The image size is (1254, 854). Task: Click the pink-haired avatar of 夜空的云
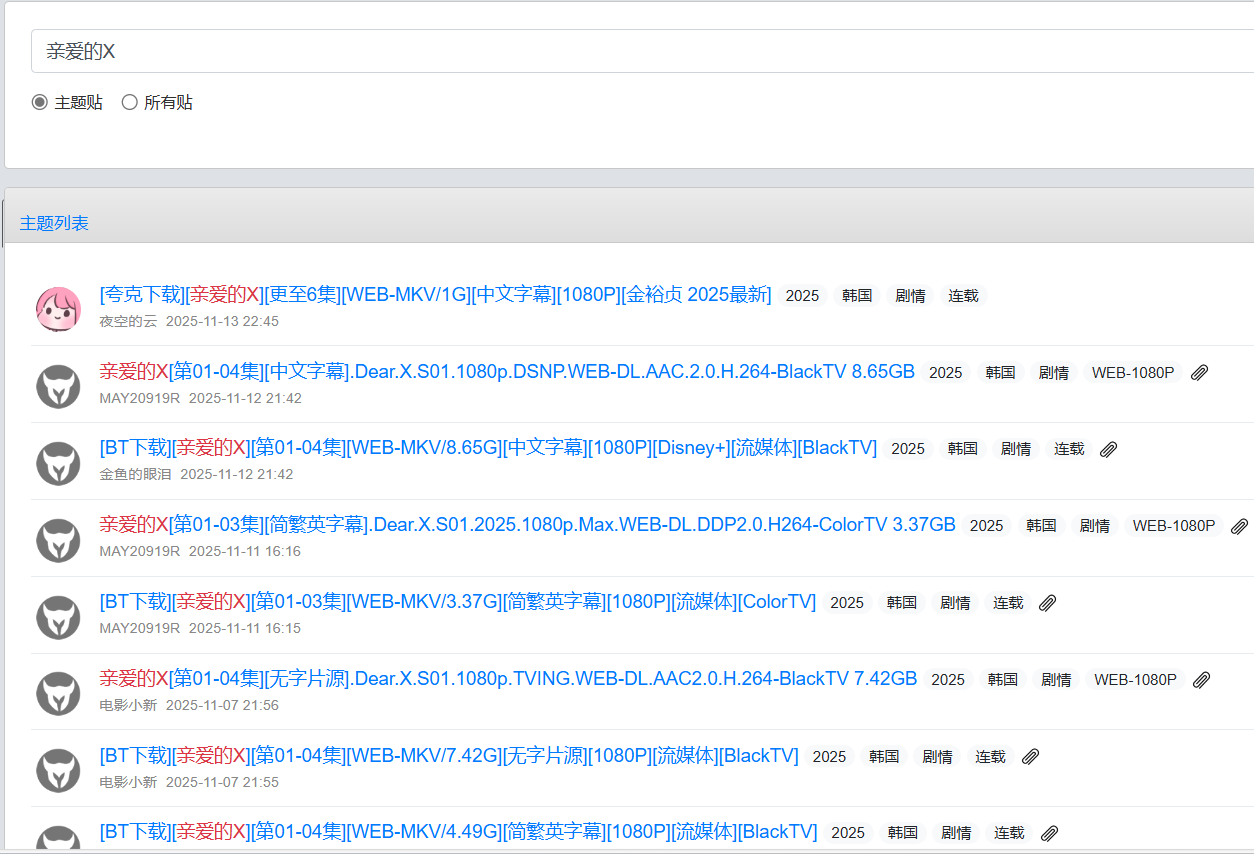[x=58, y=309]
